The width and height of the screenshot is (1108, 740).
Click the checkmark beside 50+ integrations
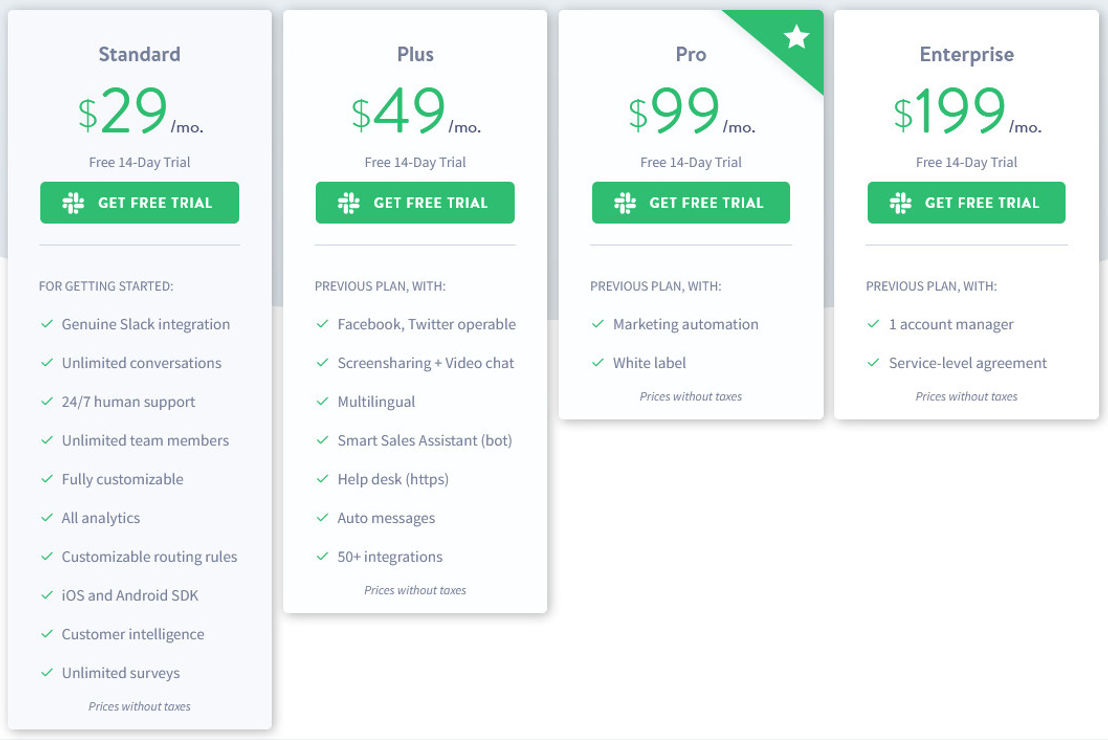(322, 556)
